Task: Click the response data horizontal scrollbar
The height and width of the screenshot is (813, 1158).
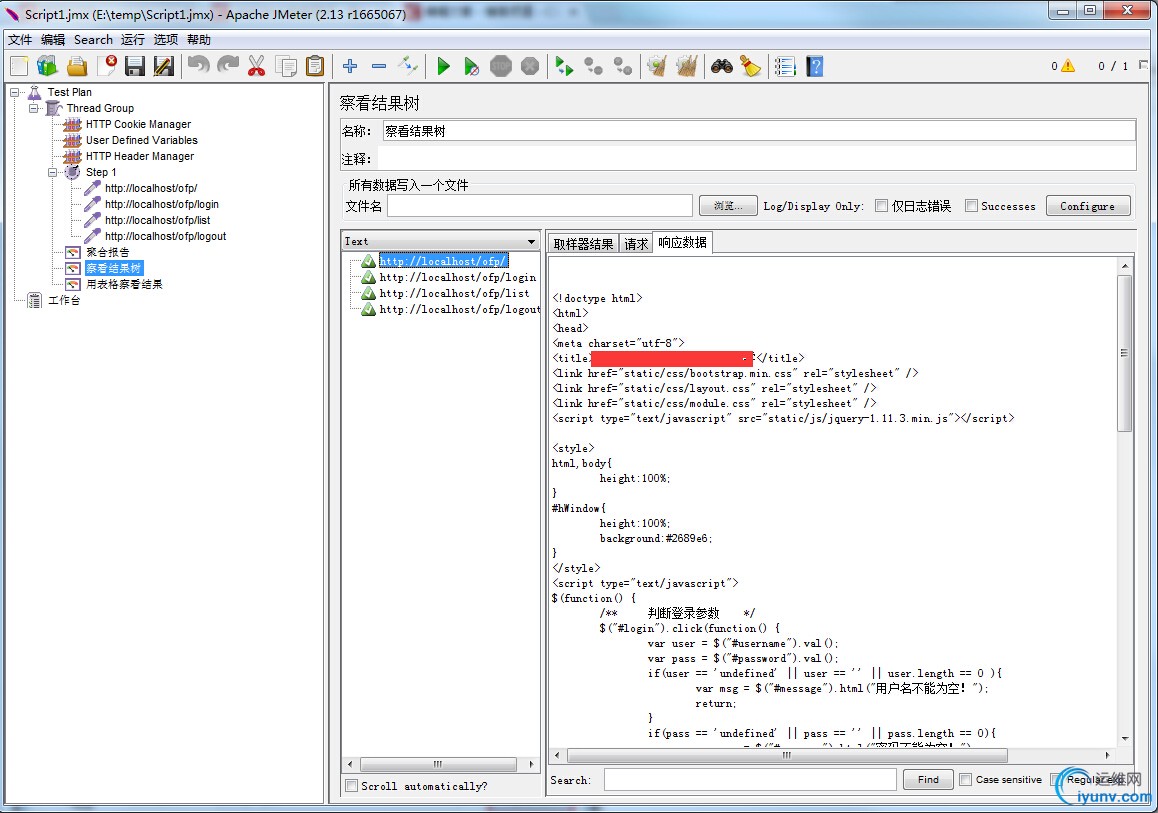Action: pos(787,755)
